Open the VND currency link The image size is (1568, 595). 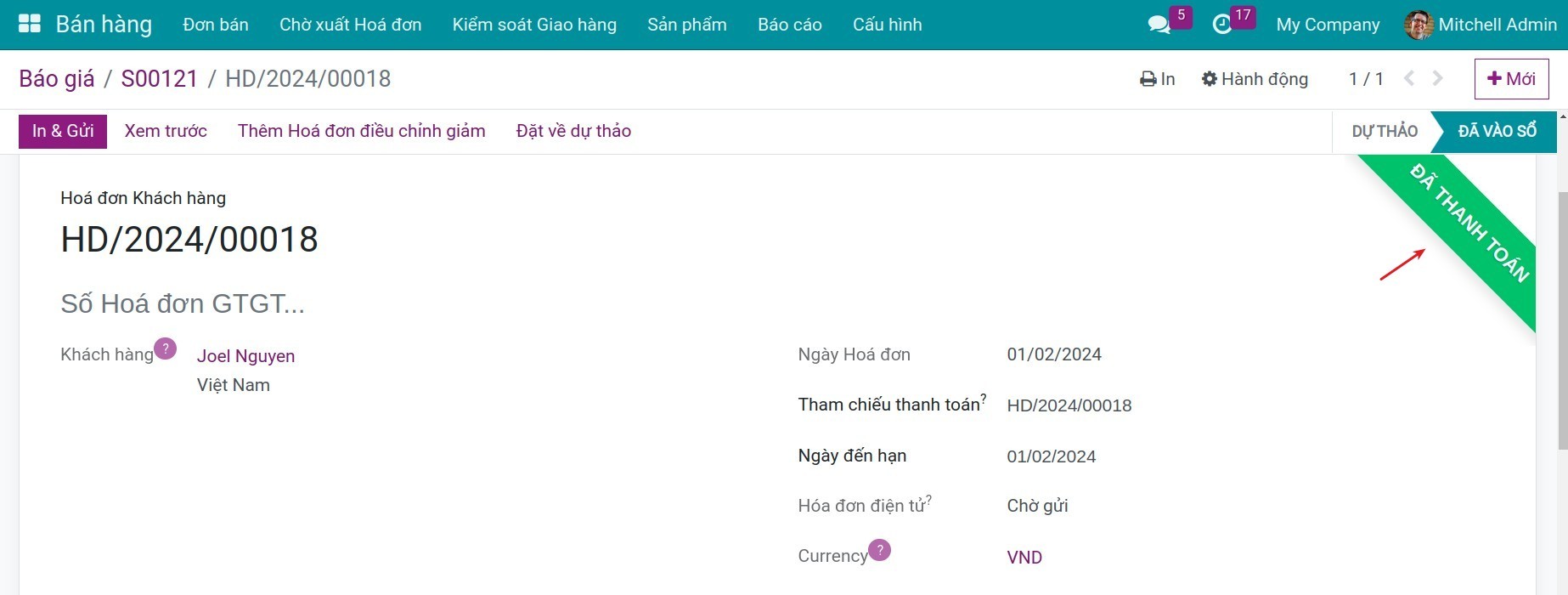pos(1024,558)
